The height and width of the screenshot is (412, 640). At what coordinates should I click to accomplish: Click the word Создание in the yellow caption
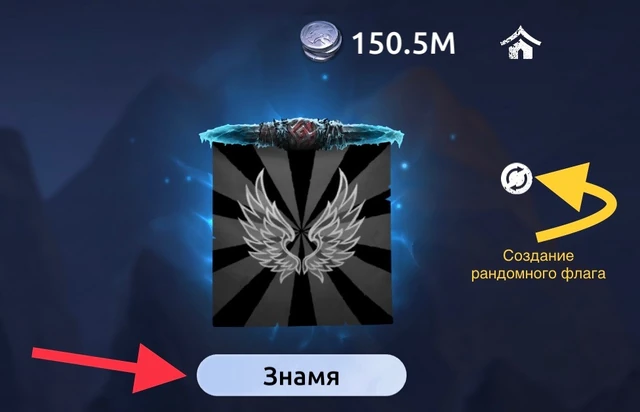pyautogui.click(x=538, y=256)
